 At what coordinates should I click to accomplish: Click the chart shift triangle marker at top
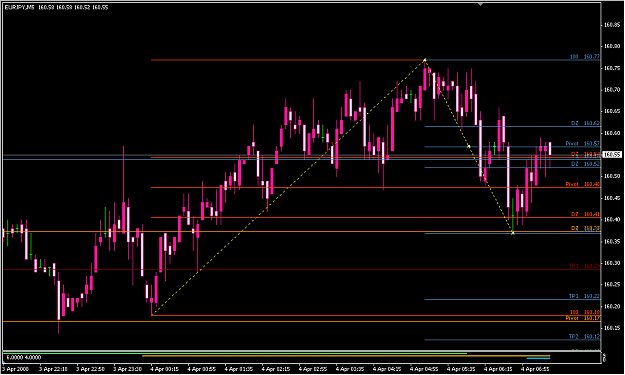pyautogui.click(x=480, y=4)
